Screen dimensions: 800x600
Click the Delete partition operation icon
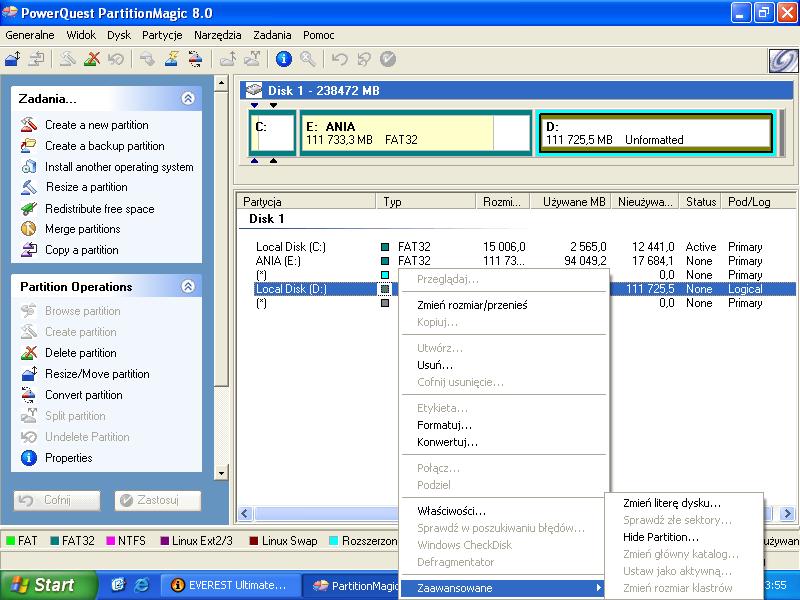tap(29, 353)
